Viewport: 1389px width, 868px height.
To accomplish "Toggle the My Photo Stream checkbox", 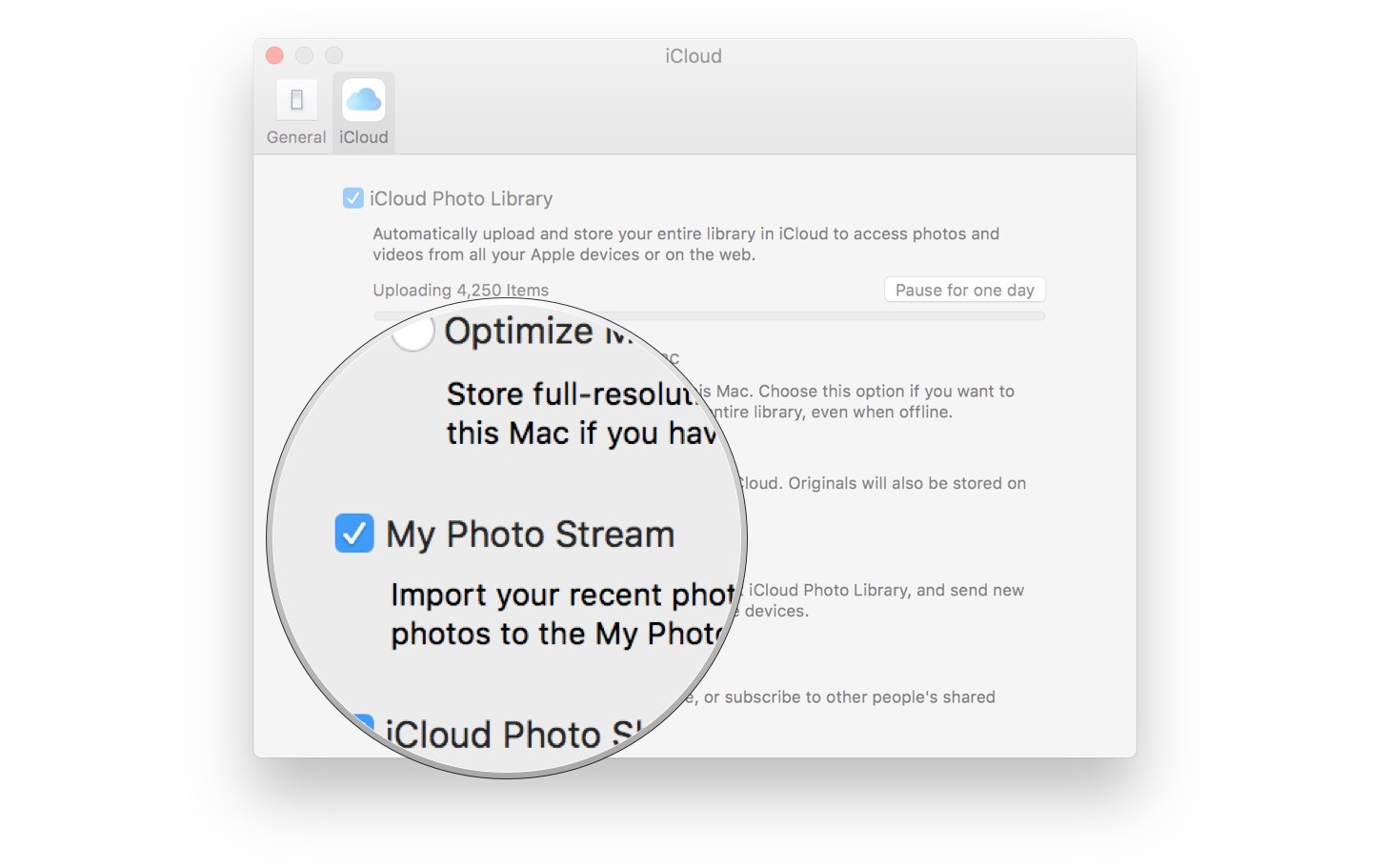I will click(354, 534).
